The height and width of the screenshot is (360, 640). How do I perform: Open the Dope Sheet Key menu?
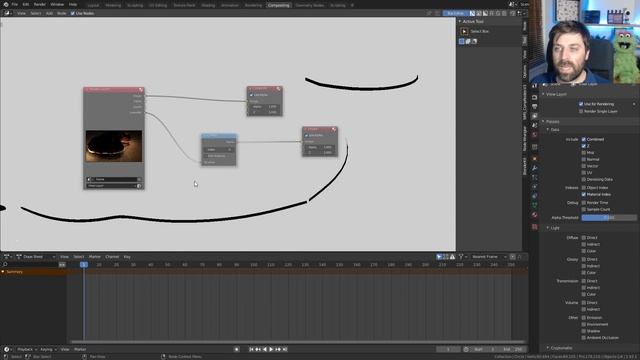[127, 257]
